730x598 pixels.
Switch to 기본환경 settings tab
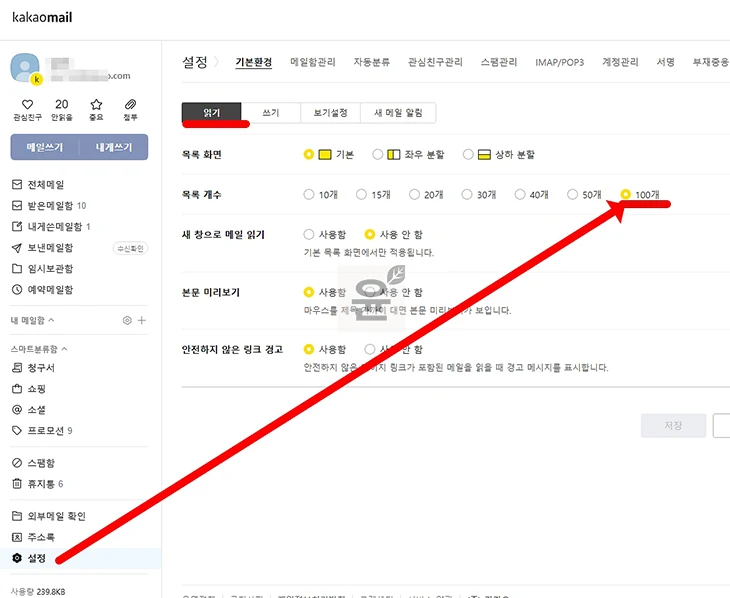[x=254, y=62]
